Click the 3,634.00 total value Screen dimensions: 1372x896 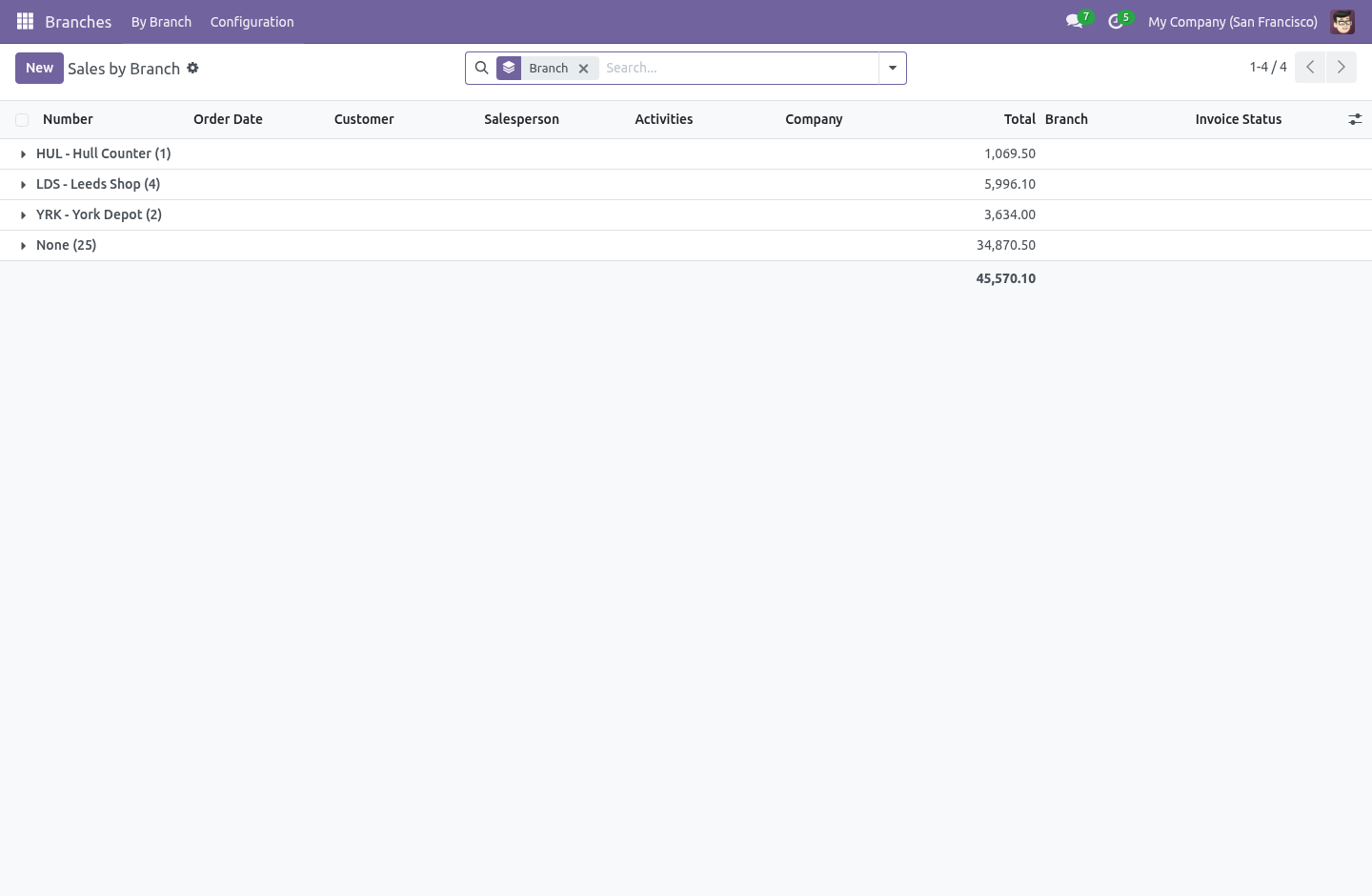tap(1009, 214)
